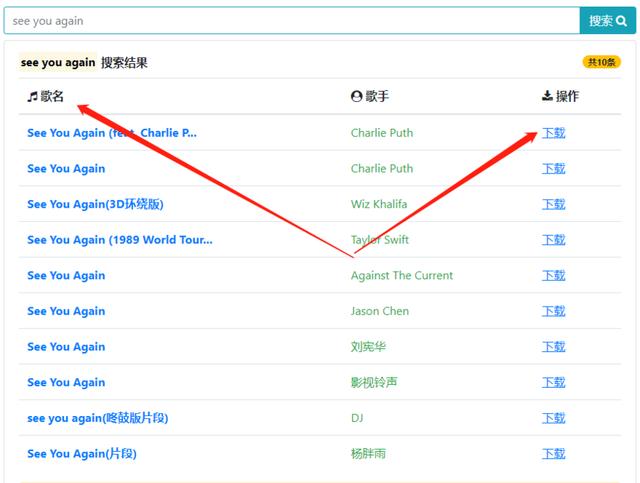Click artist 杨胖雨
Screen dimensions: 640x483
click(x=368, y=454)
